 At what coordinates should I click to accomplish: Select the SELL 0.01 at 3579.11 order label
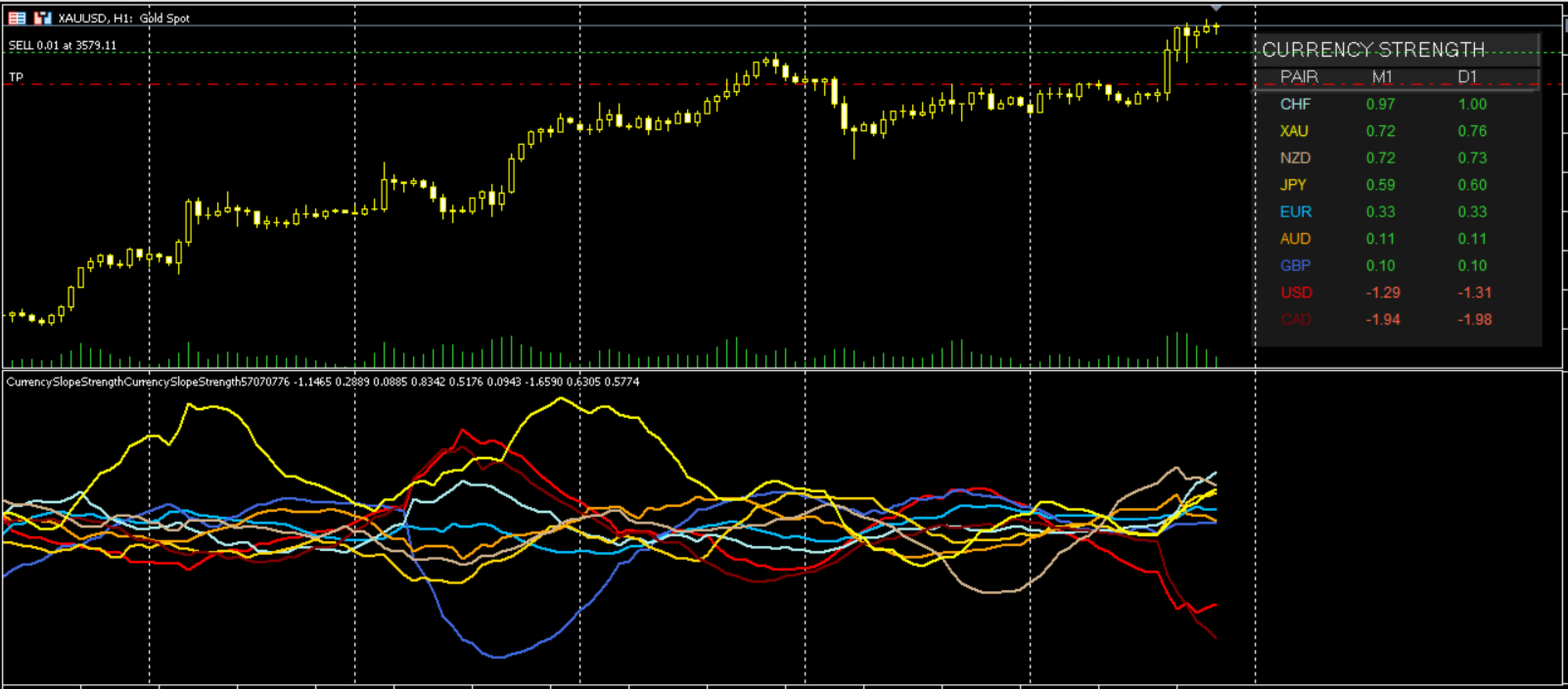[63, 45]
